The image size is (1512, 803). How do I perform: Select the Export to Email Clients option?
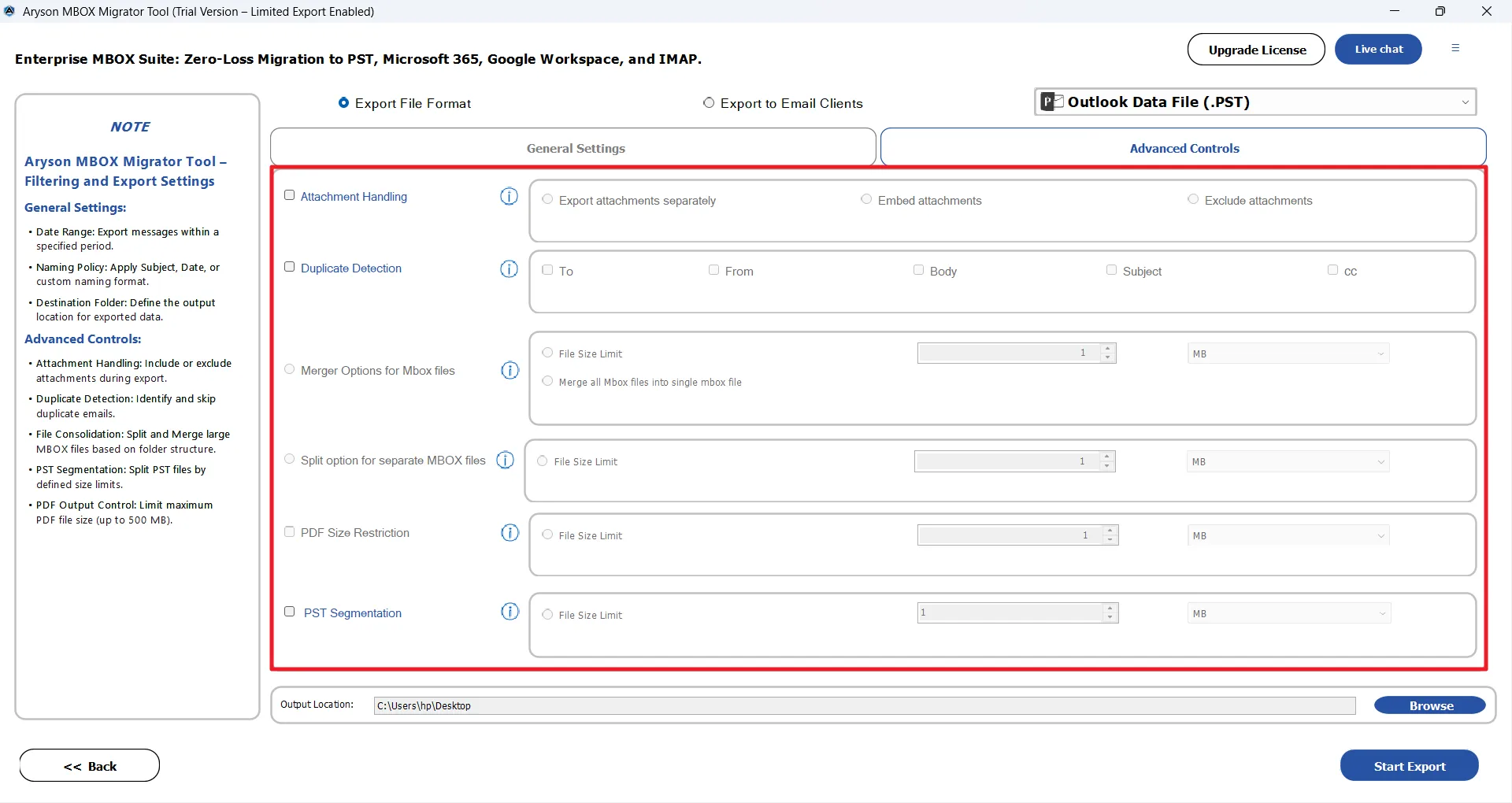(x=709, y=102)
